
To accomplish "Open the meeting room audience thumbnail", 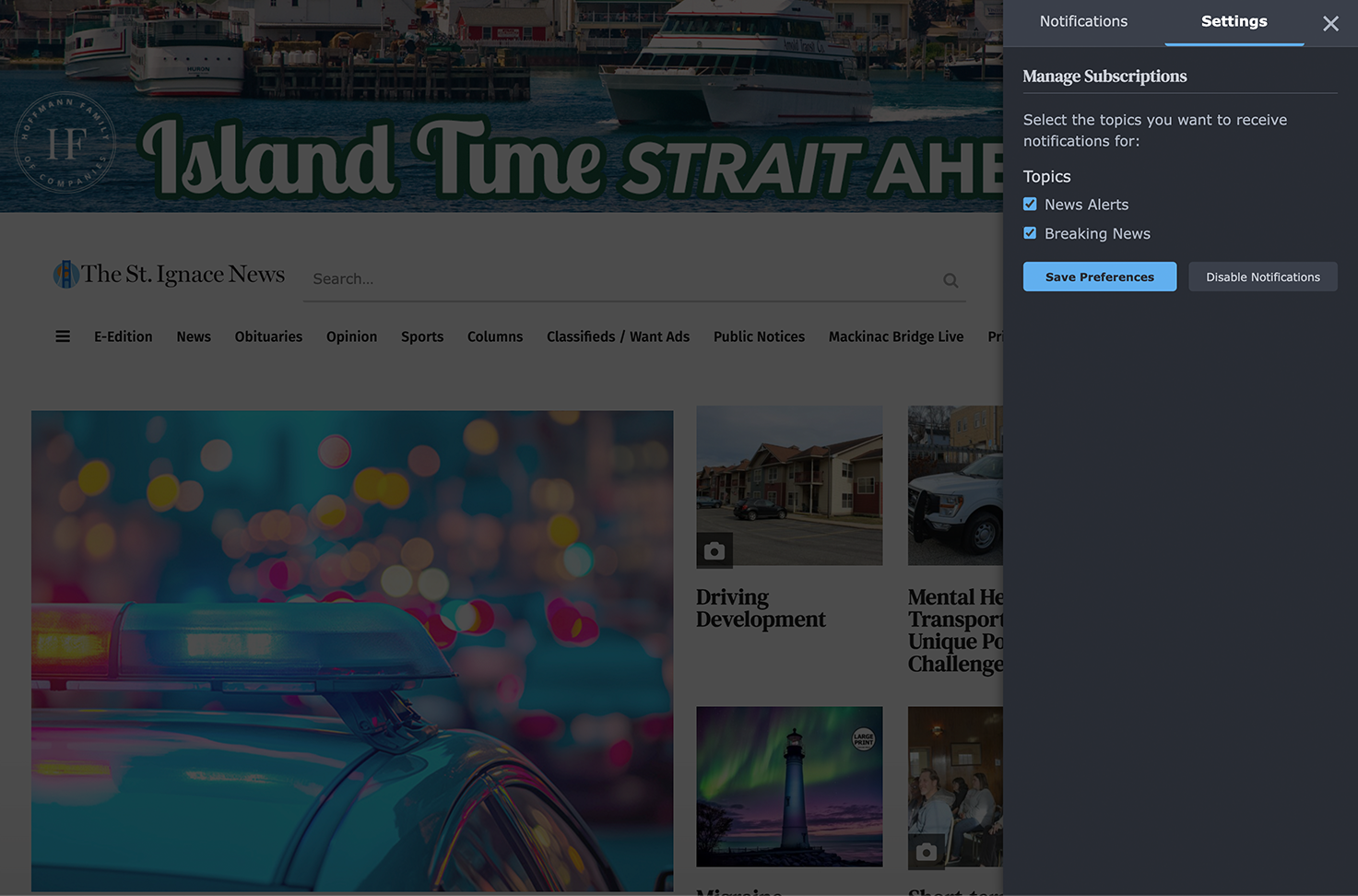I will [955, 786].
